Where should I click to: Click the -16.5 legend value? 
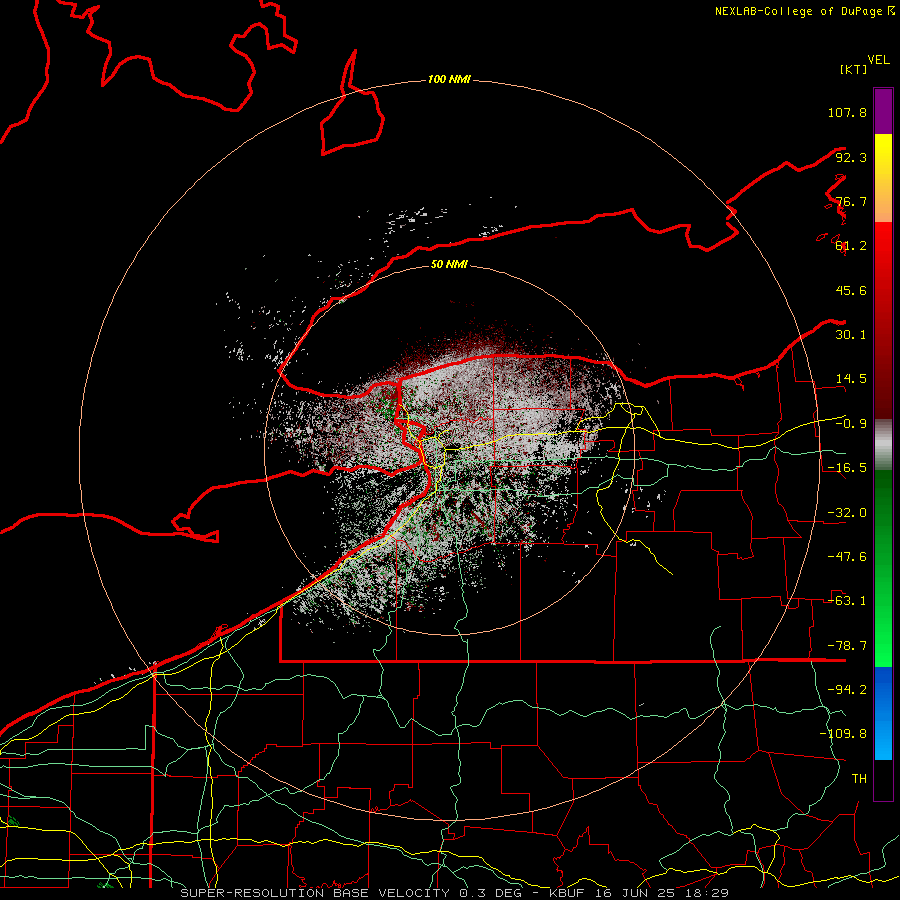click(x=847, y=468)
